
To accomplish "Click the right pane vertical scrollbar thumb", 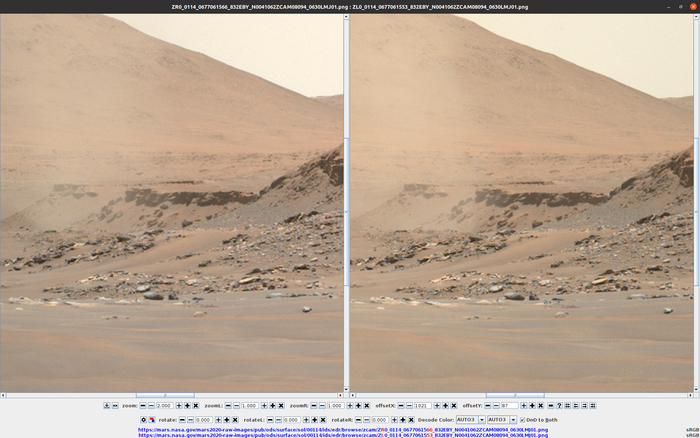I will tap(696, 212).
